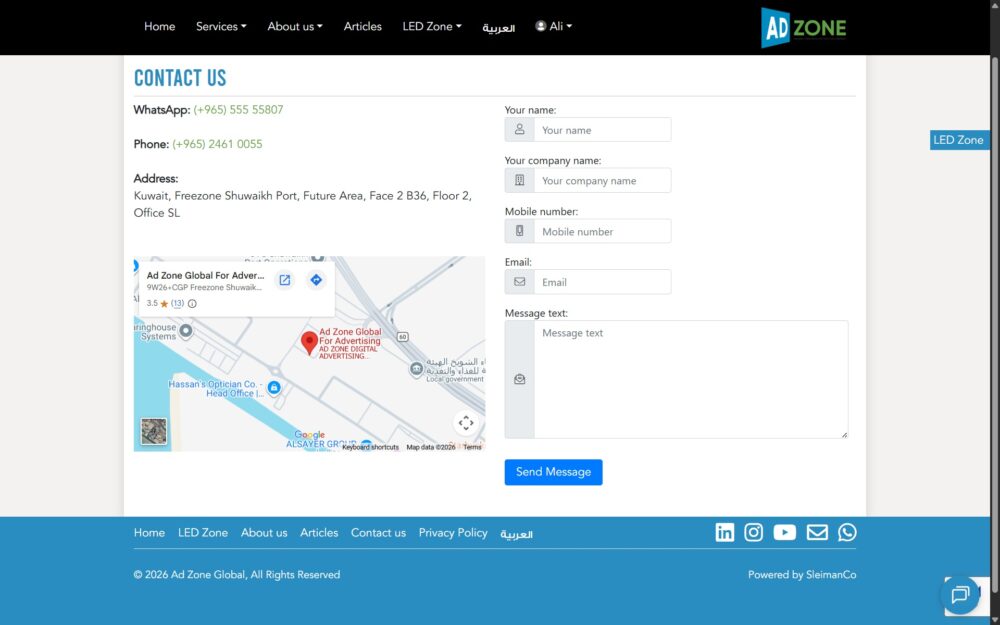Go to Home in the top navigation
Viewport: 1000px width, 625px height.
click(x=159, y=27)
